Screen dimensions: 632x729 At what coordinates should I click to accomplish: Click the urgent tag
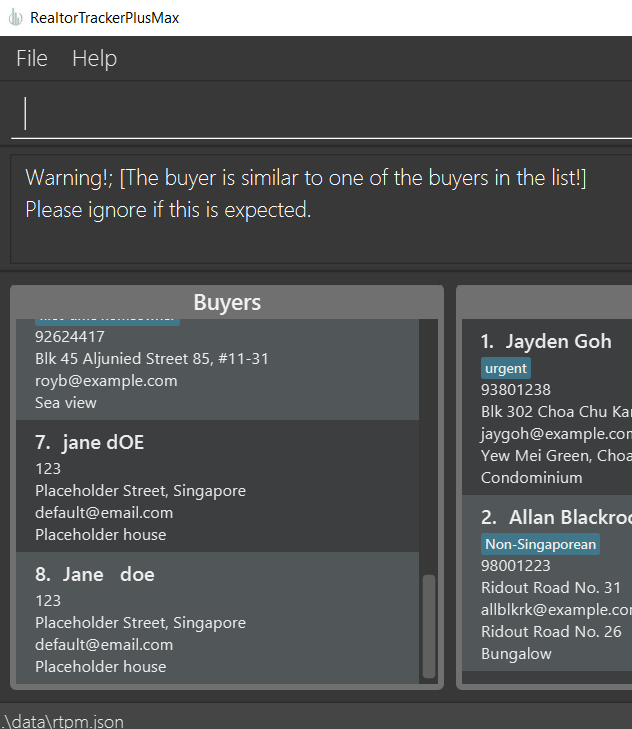(506, 369)
